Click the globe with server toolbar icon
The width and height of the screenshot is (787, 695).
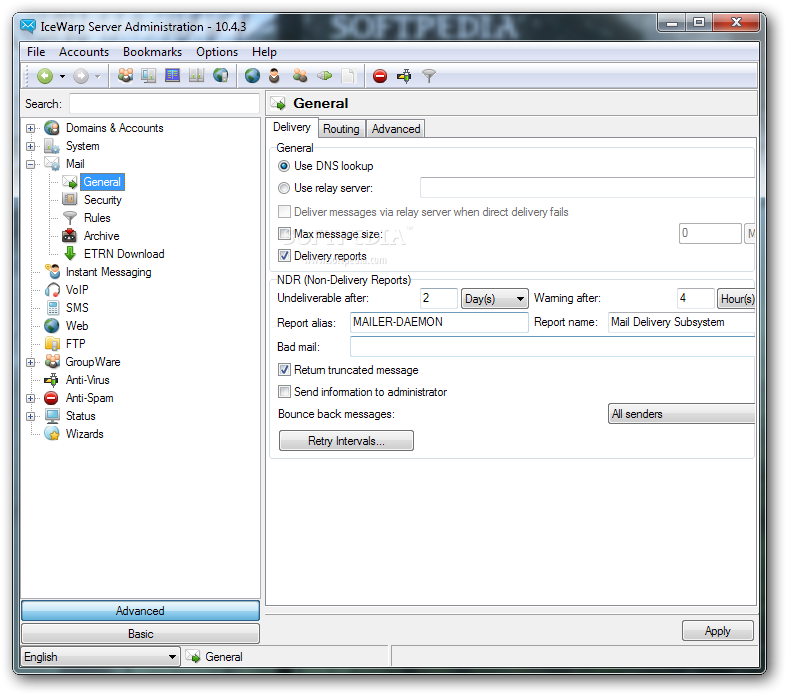click(x=221, y=76)
